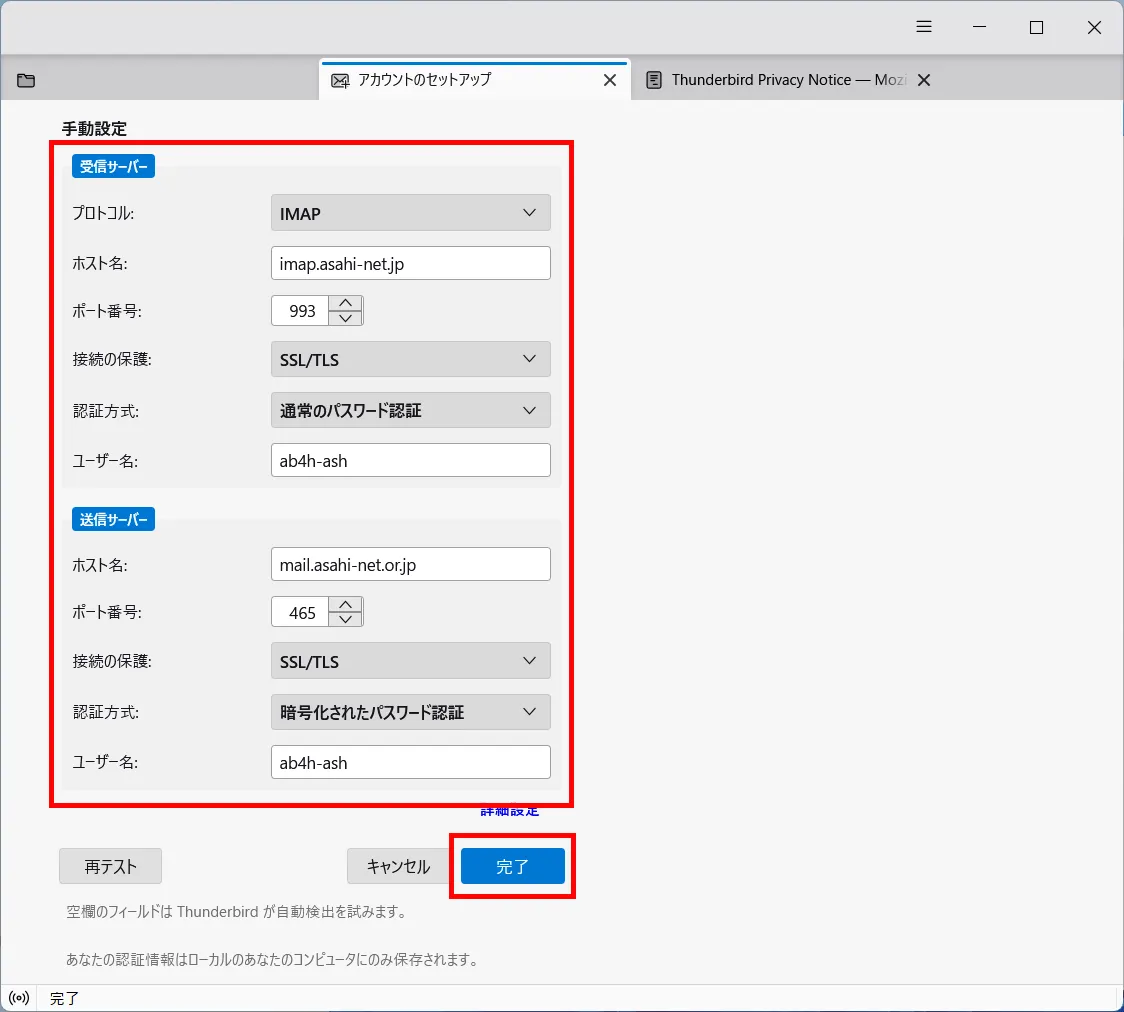Image resolution: width=1124 pixels, height=1012 pixels.
Task: Close the Thunderbird Privacy Notice tab
Action: pos(923,79)
